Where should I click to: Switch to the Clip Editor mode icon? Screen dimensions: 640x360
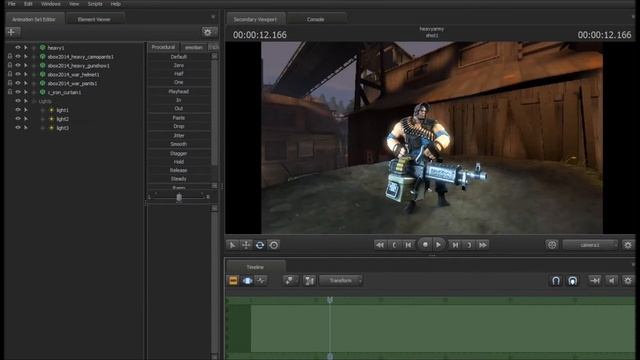(x=233, y=280)
